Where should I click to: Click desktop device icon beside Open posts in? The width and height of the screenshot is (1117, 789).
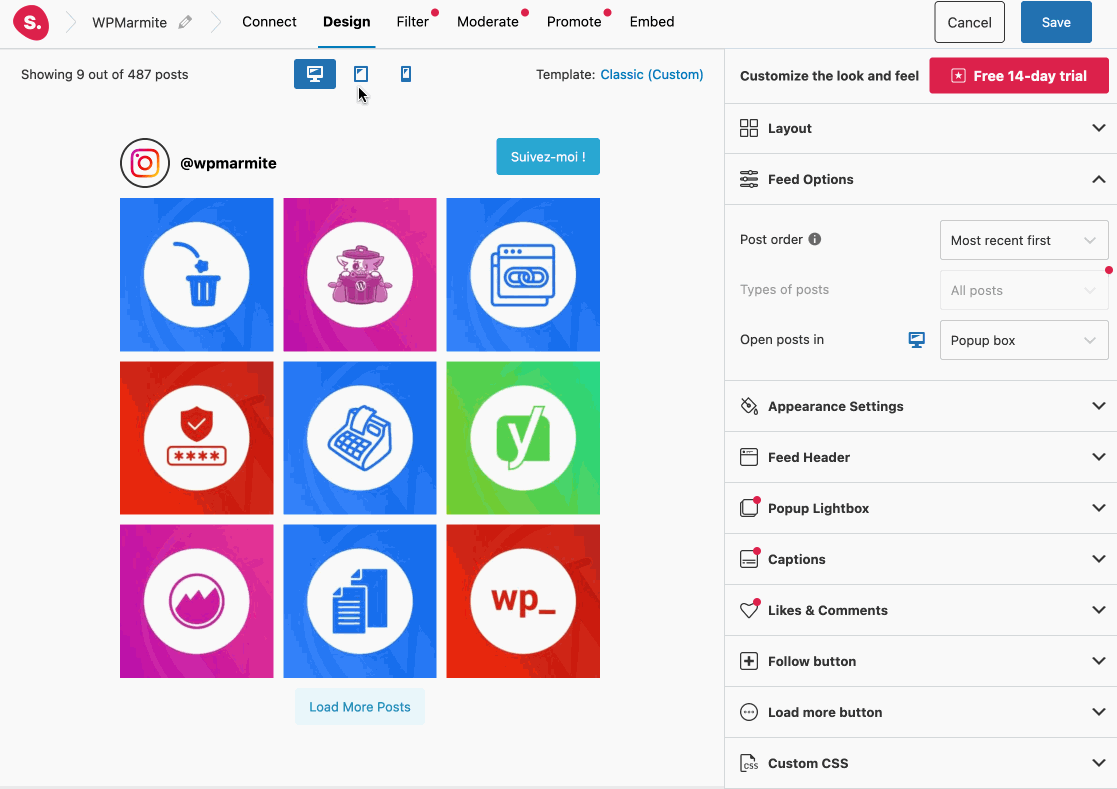point(917,340)
